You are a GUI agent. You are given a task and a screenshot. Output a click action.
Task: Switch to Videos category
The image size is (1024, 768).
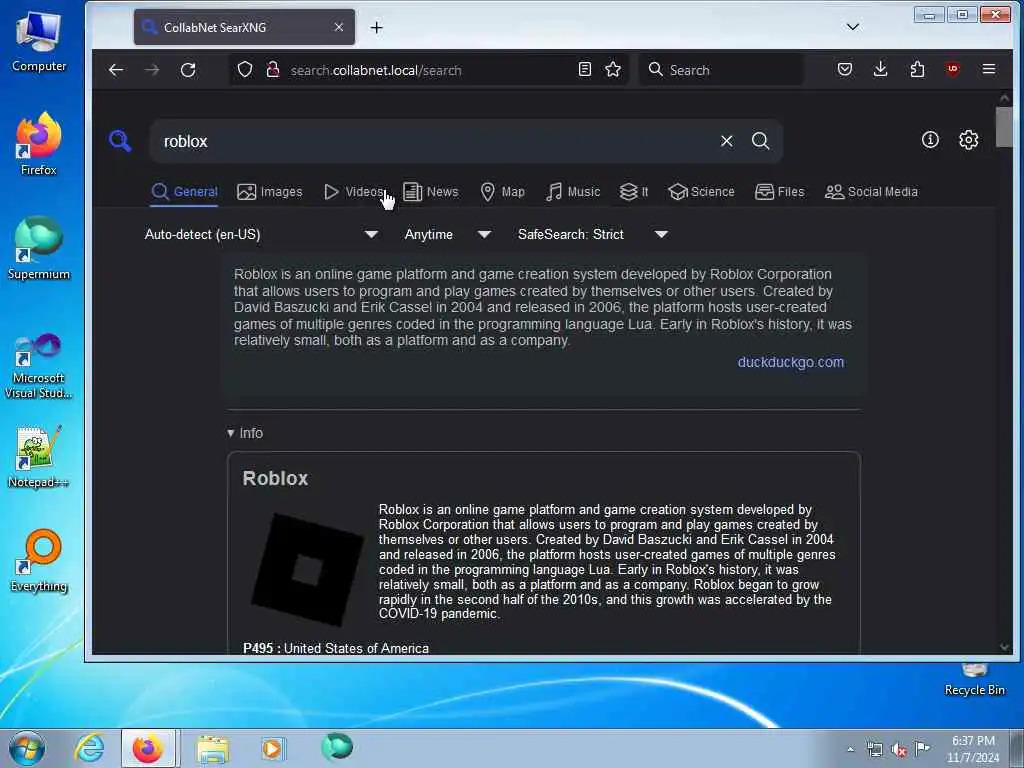click(354, 191)
